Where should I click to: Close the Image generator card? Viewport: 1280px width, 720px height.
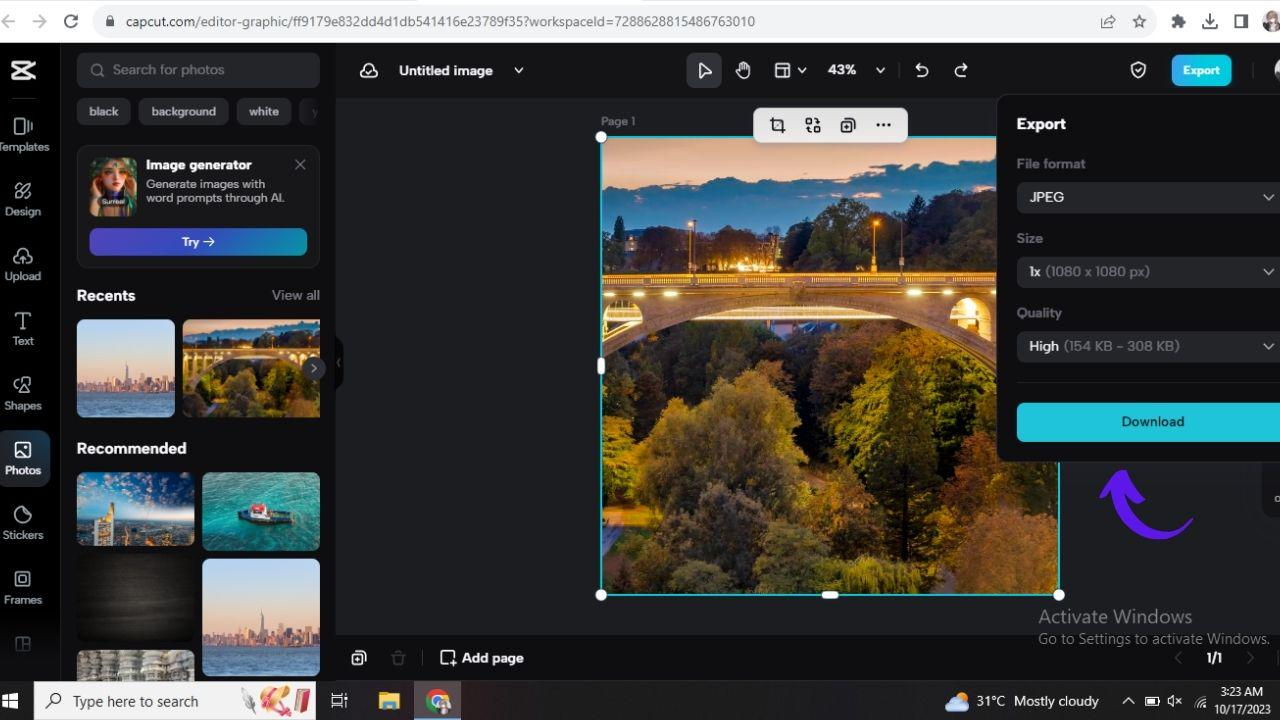(300, 164)
